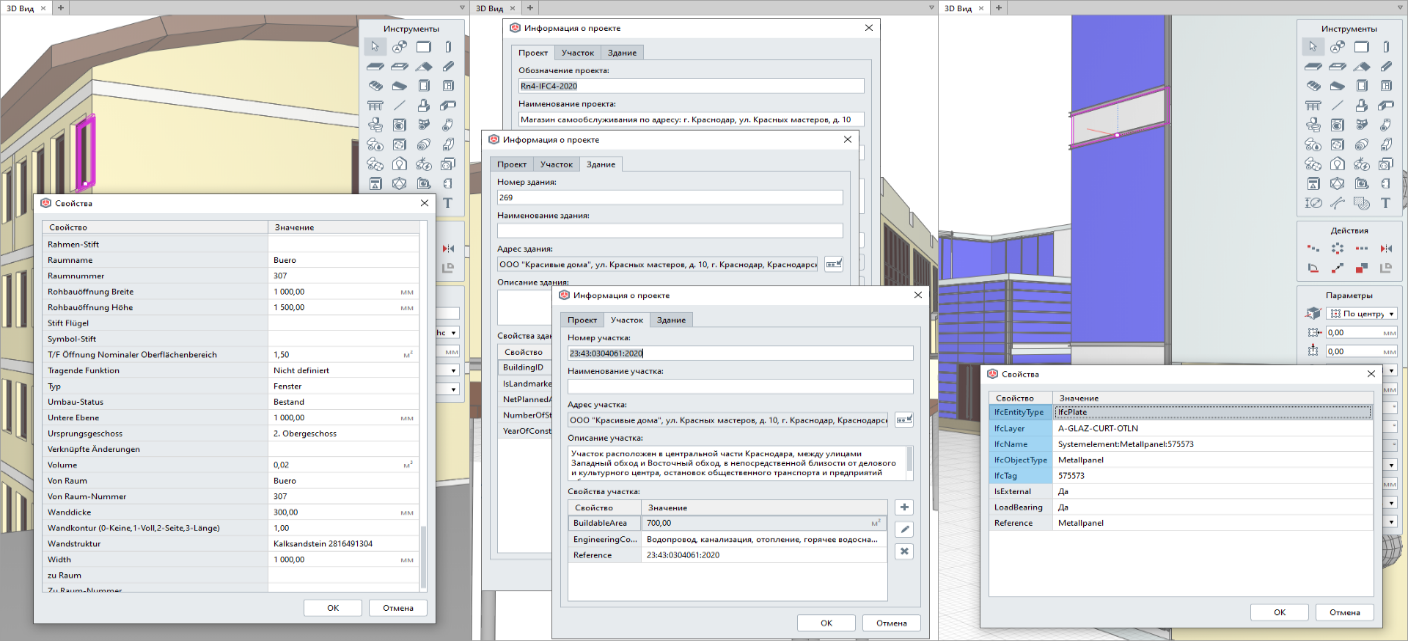Click the Обозначение проекта field
The height and width of the screenshot is (641, 1408).
pyautogui.click(x=691, y=86)
